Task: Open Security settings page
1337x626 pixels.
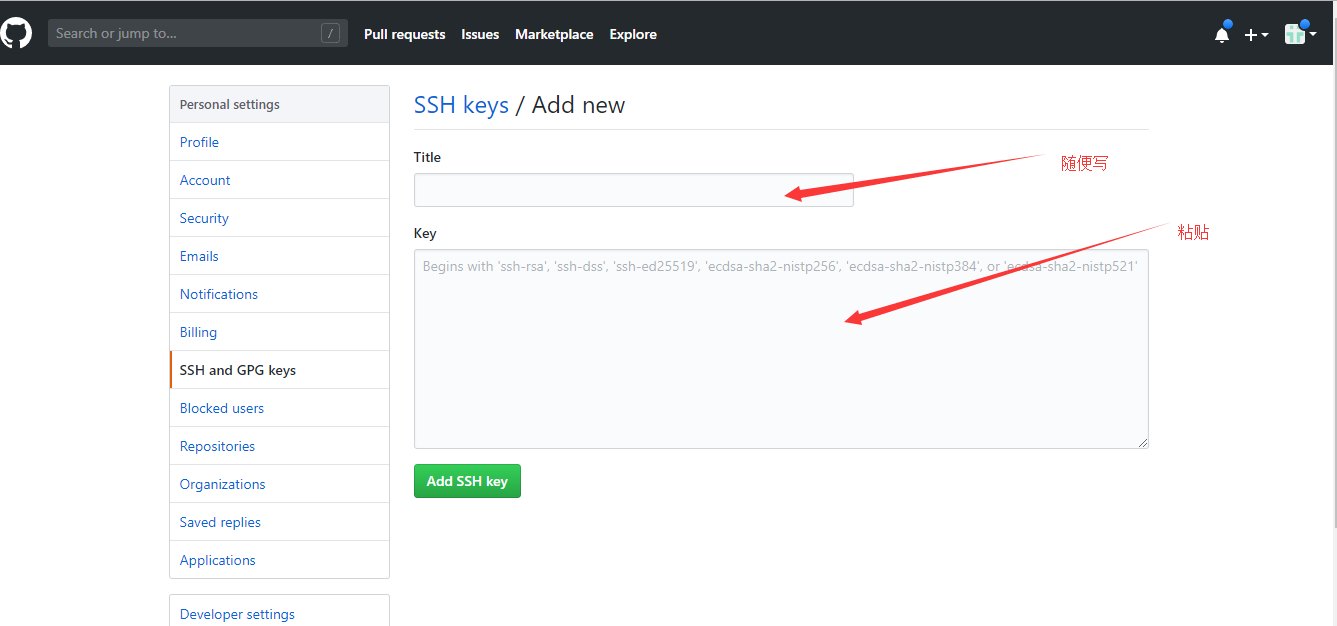Action: (x=279, y=218)
